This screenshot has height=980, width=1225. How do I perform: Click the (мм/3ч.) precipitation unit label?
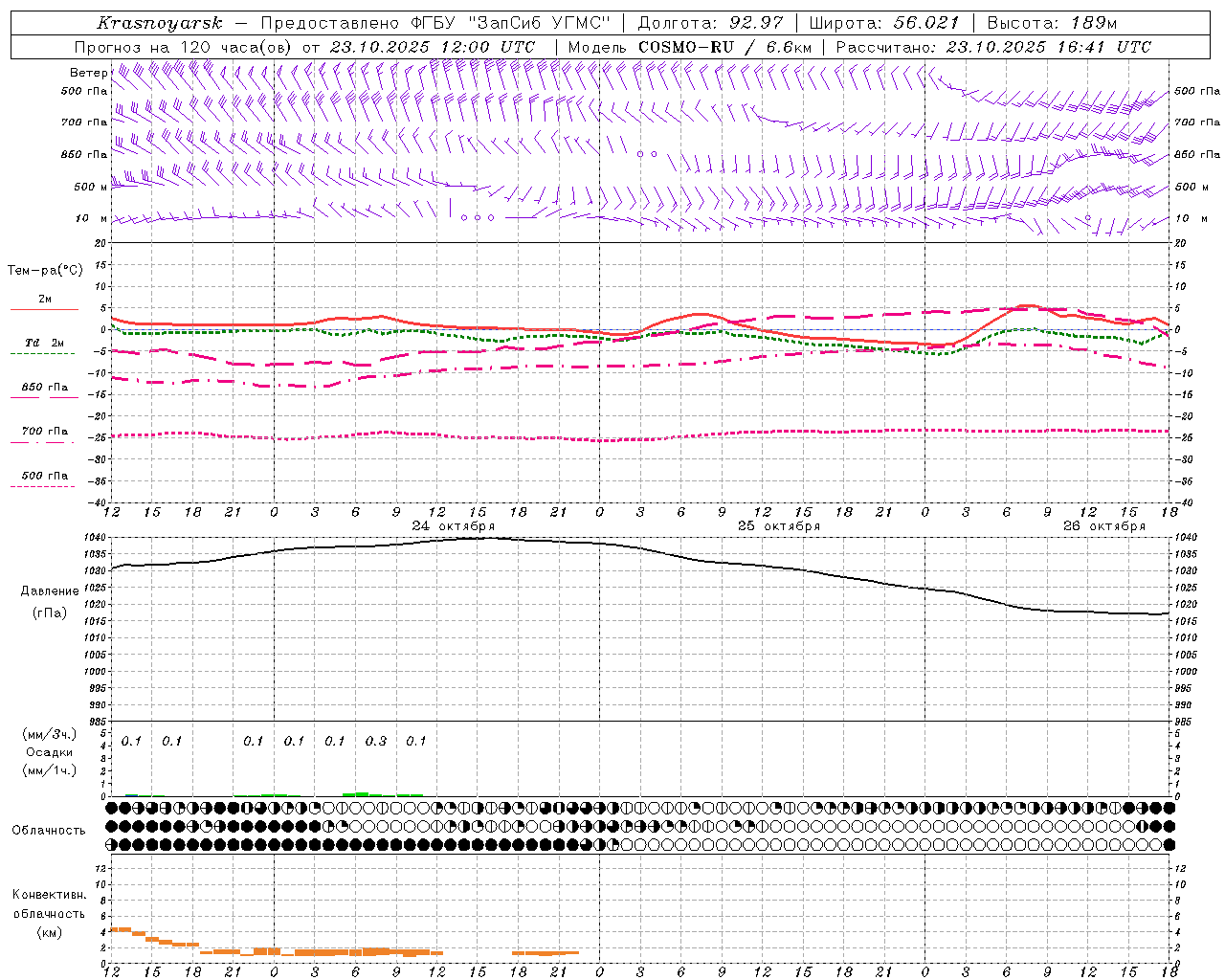50,735
